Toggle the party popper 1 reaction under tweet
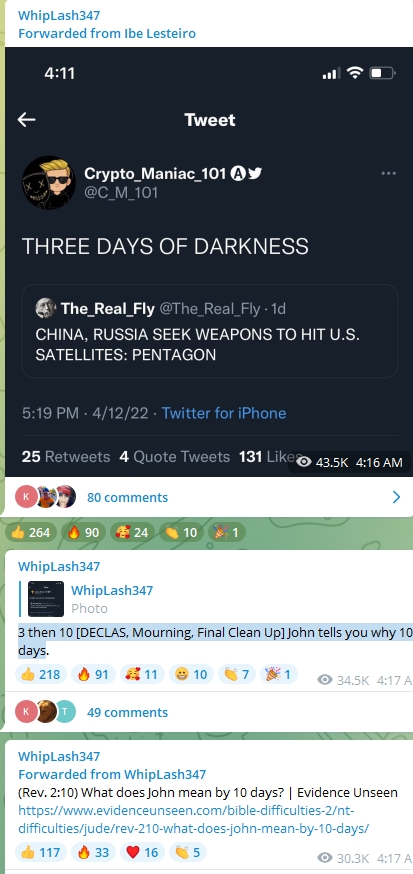The height and width of the screenshot is (874, 413). click(226, 532)
